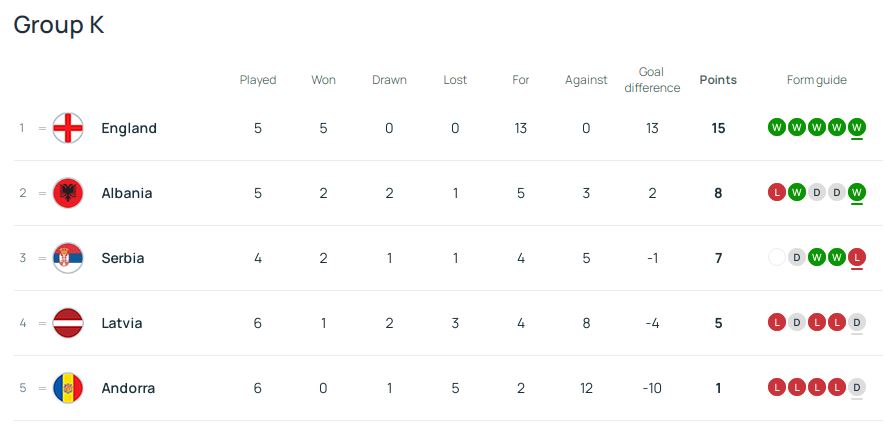Click Serbia's latest red loss badge
Image resolution: width=886 pixels, height=424 pixels.
tap(857, 257)
